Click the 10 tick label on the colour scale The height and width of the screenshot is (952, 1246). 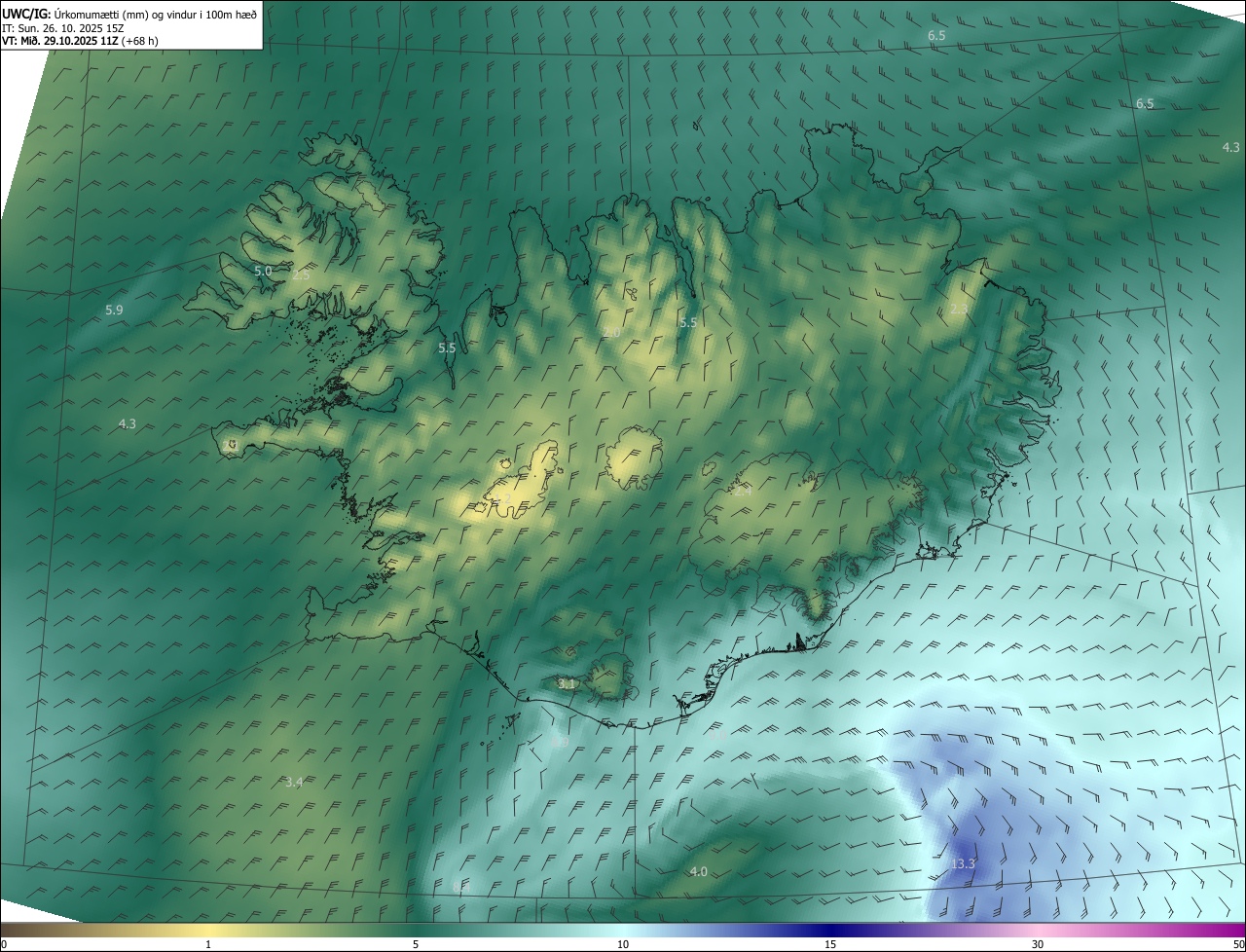[x=623, y=944]
